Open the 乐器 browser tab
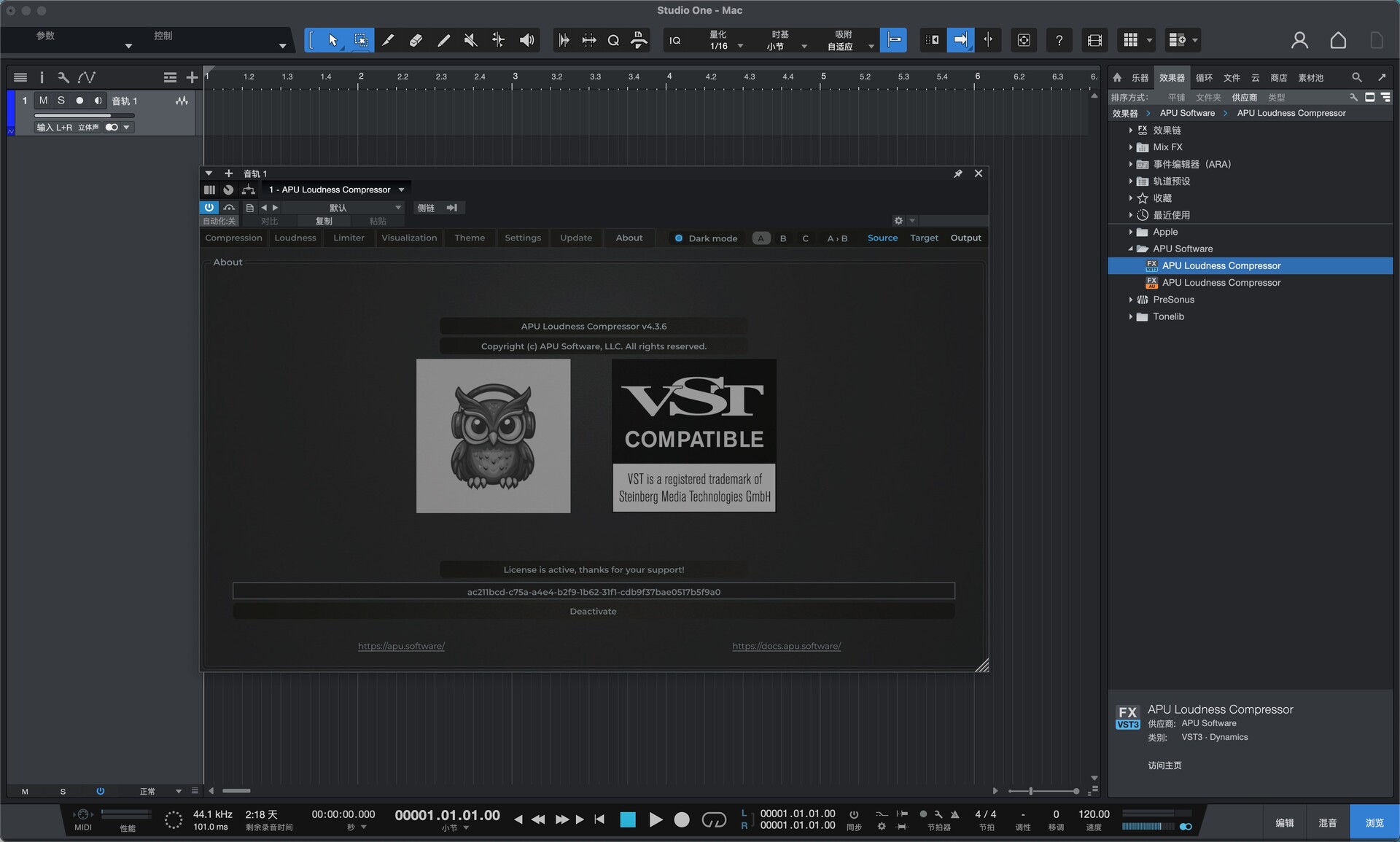Viewport: 1400px width, 842px height. tap(1140, 77)
